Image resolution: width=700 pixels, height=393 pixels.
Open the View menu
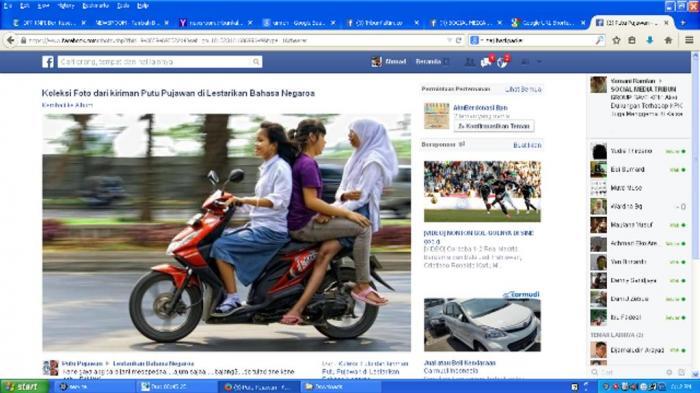coord(43,6)
